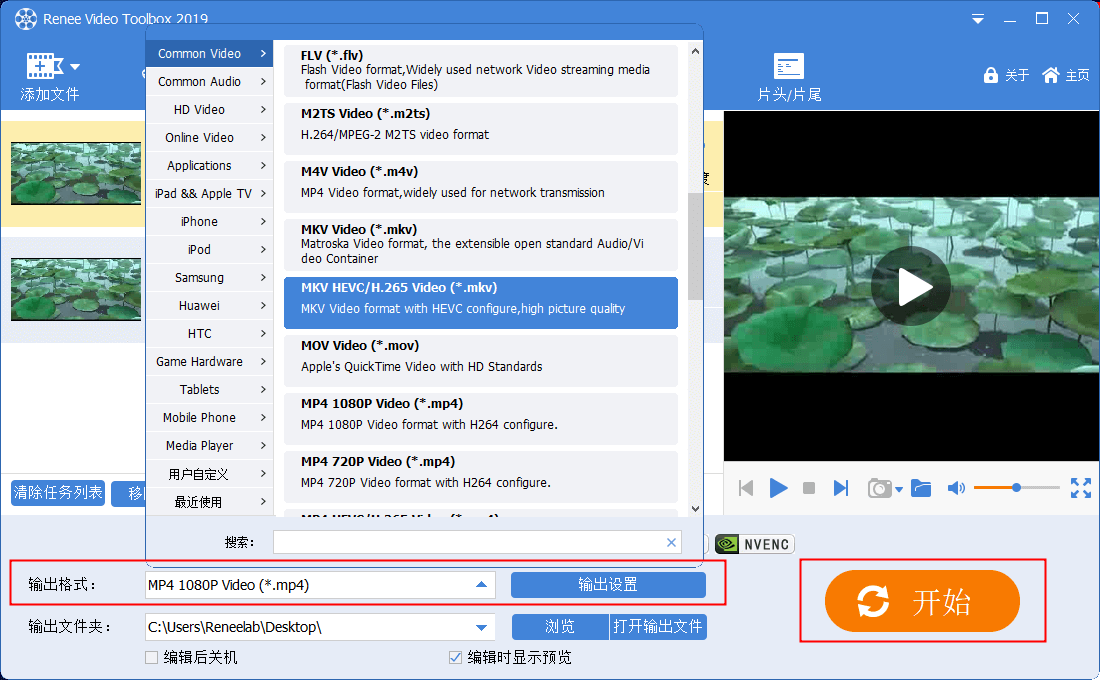Viewport: 1100px width, 680px height.
Task: Select the second lotus video thumbnail
Action: pyautogui.click(x=76, y=289)
